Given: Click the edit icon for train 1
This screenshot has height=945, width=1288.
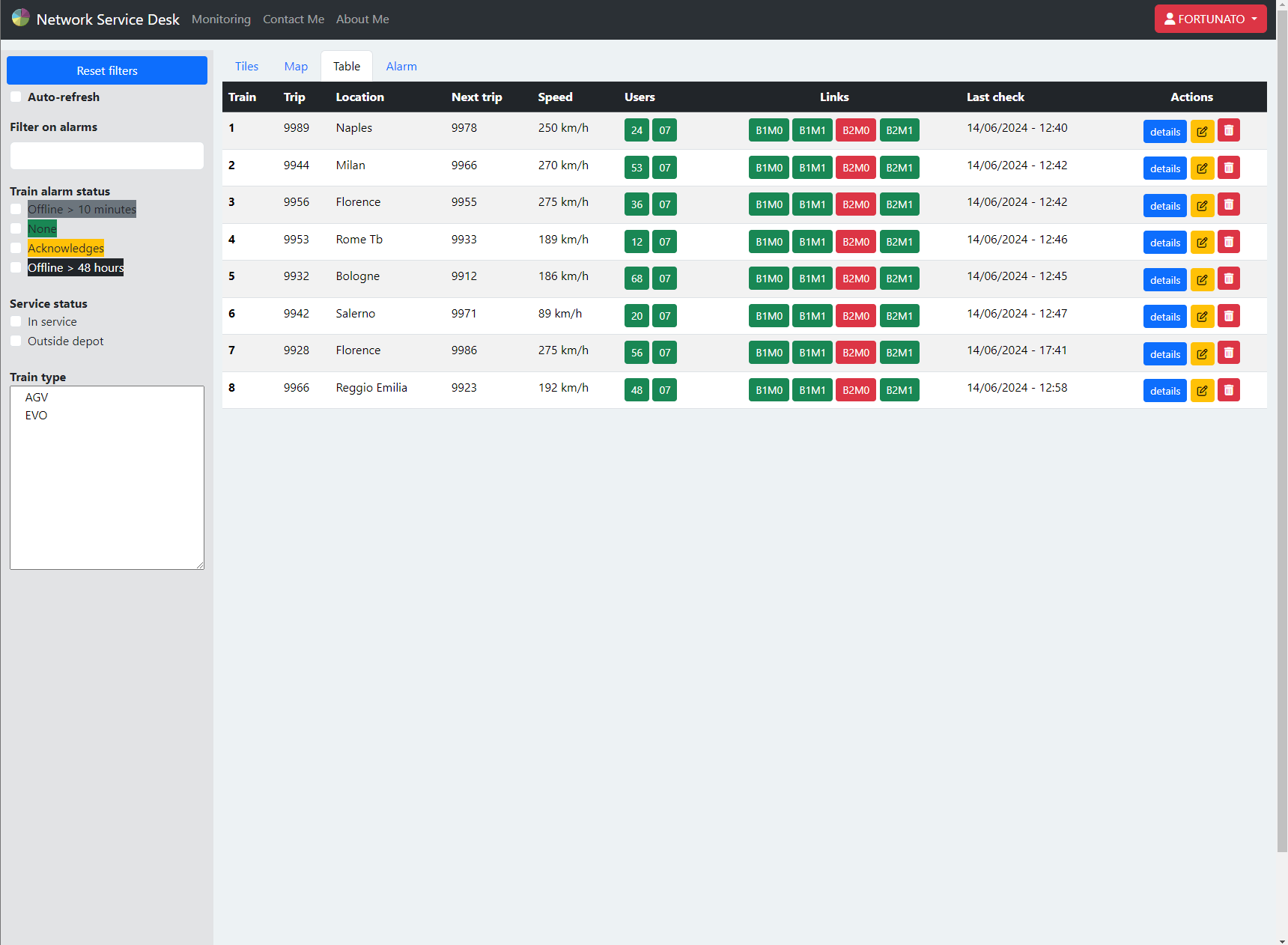Looking at the screenshot, I should 1202,131.
